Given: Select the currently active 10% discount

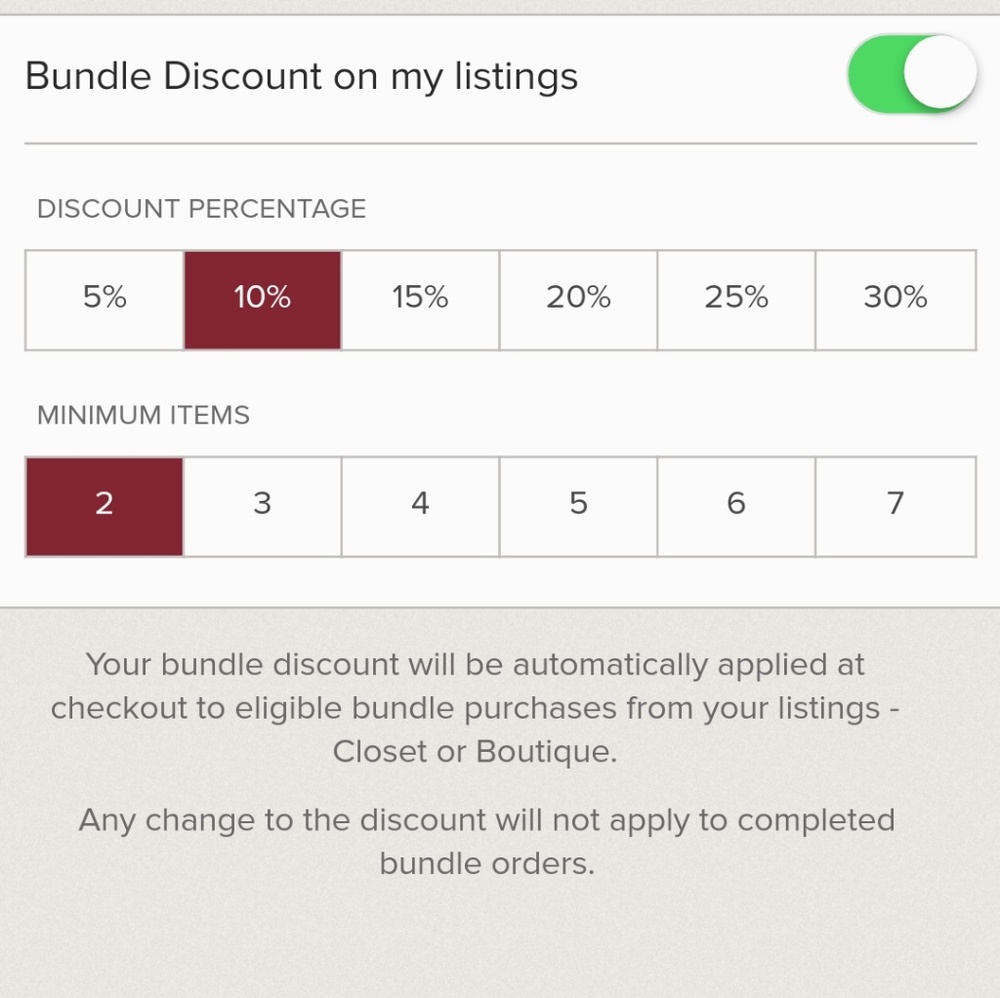Looking at the screenshot, I should pyautogui.click(x=261, y=299).
